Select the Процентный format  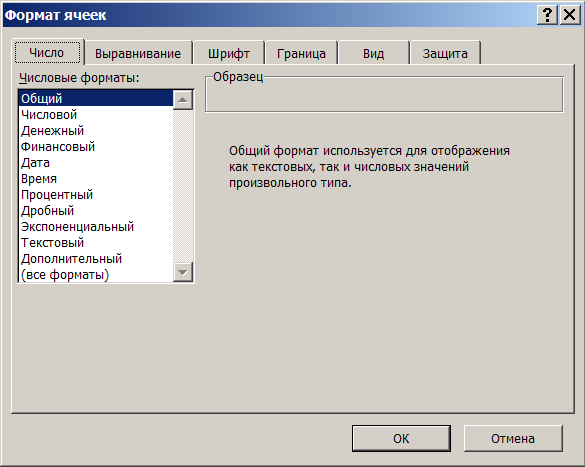tap(96, 195)
